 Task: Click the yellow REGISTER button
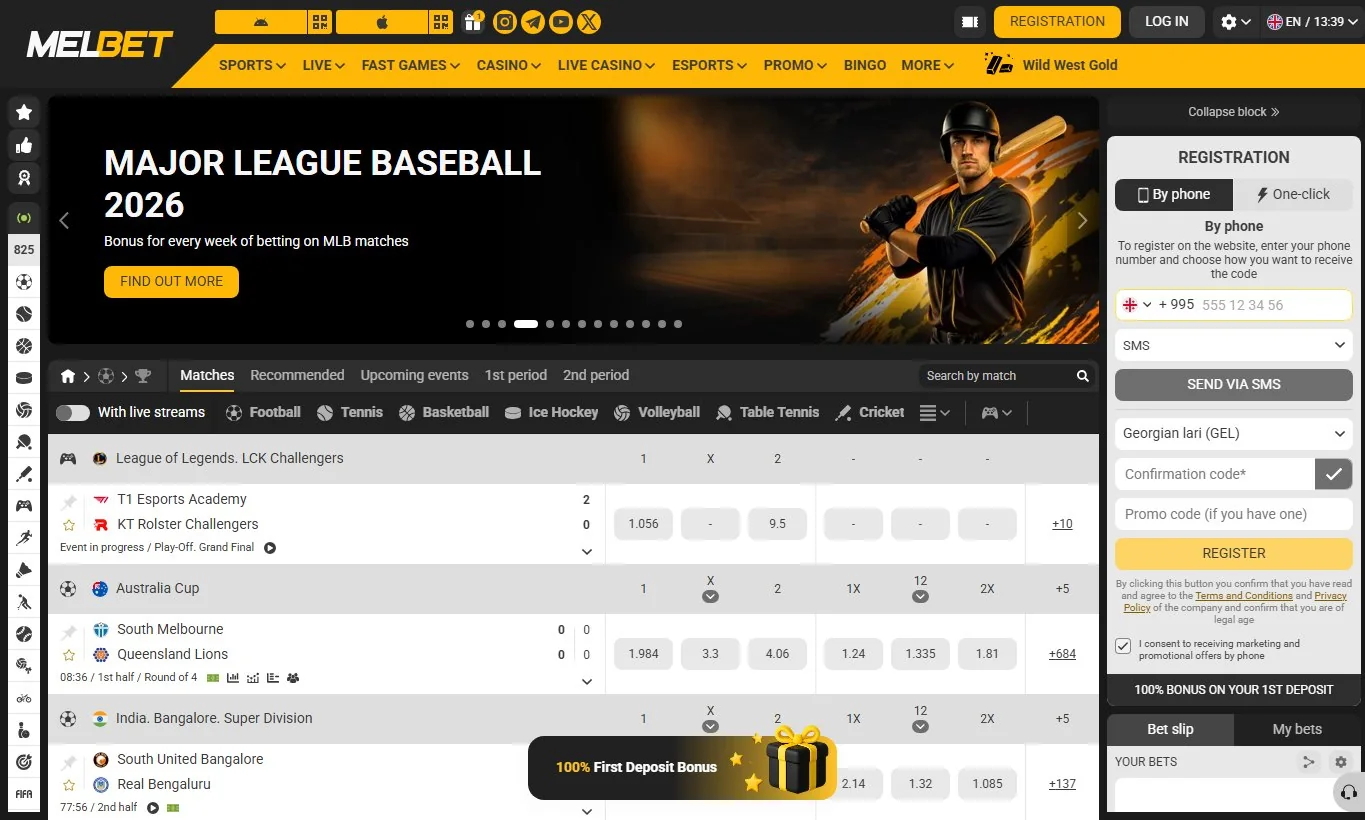[x=1234, y=553]
